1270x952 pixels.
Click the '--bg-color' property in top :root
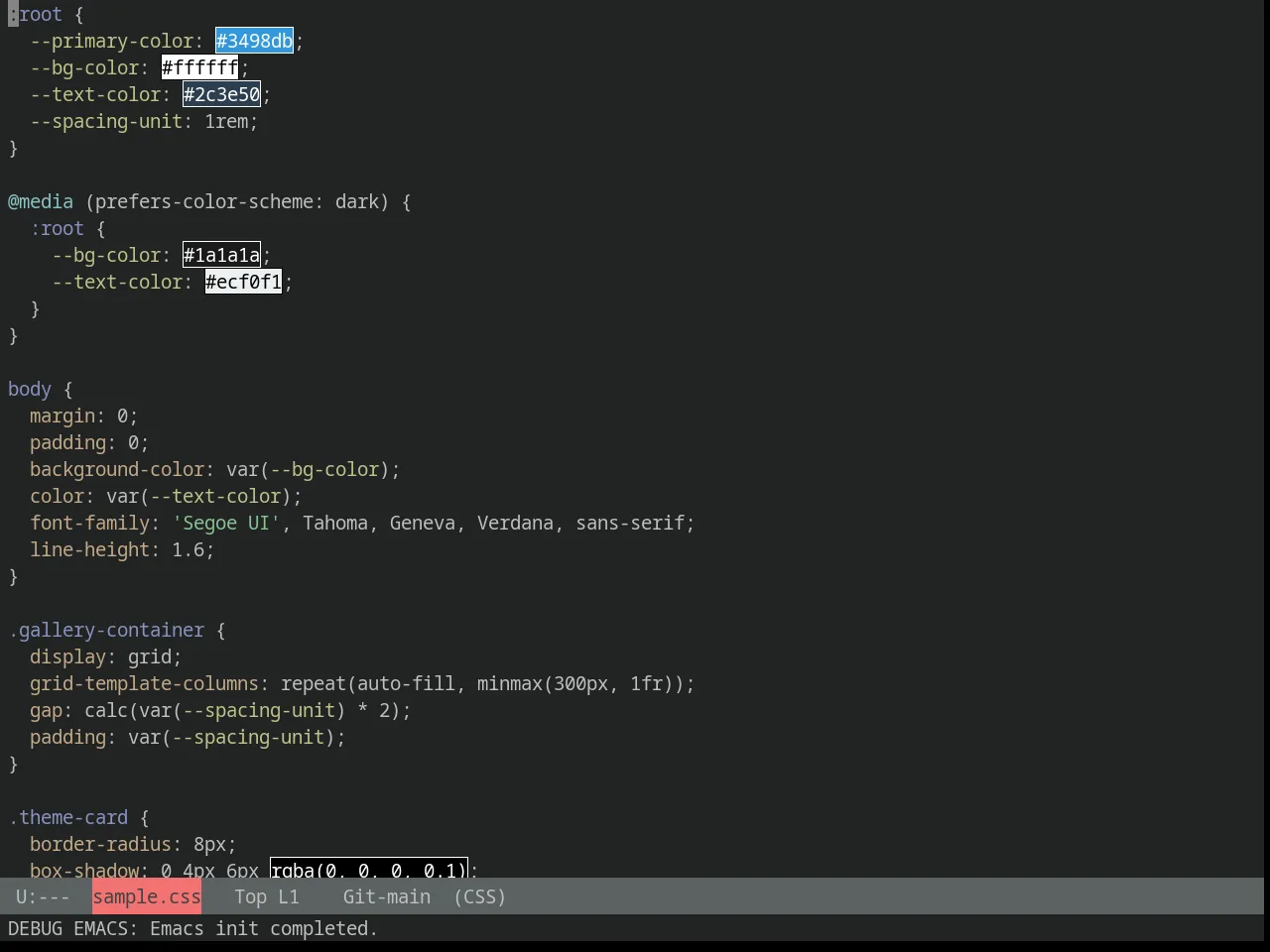tap(84, 67)
